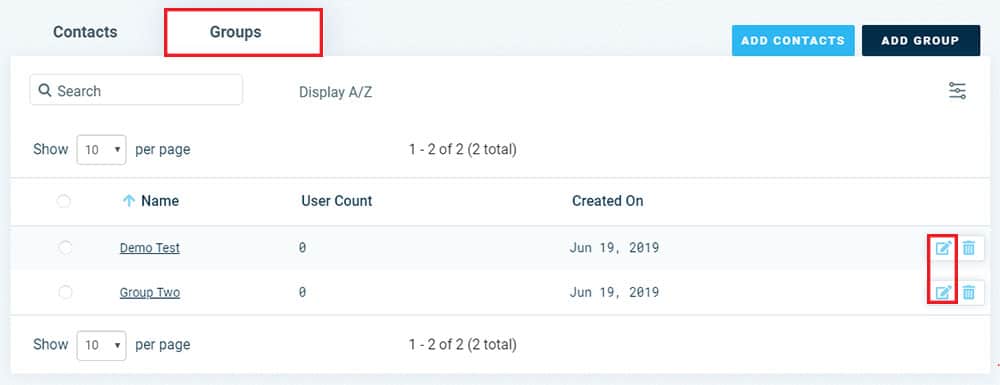Edit the Demo Test group
Image resolution: width=1000 pixels, height=385 pixels.
pyautogui.click(x=943, y=248)
